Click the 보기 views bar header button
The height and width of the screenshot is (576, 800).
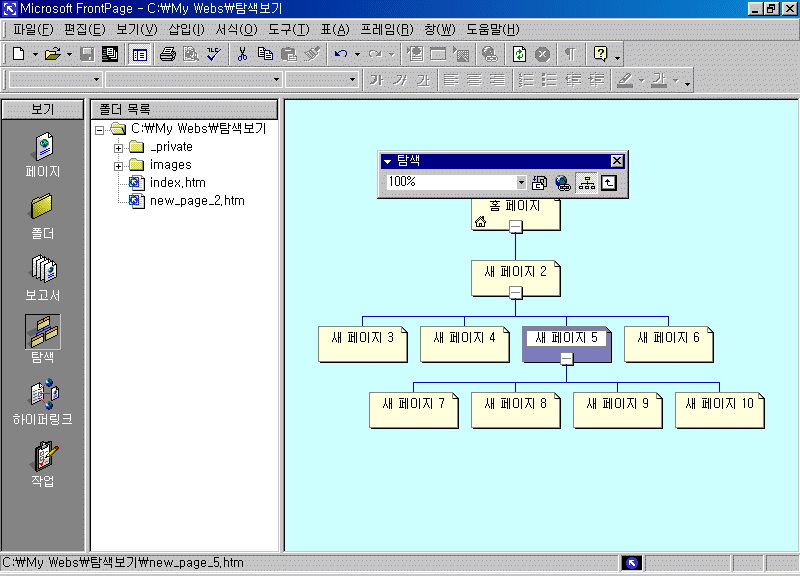tap(43, 109)
